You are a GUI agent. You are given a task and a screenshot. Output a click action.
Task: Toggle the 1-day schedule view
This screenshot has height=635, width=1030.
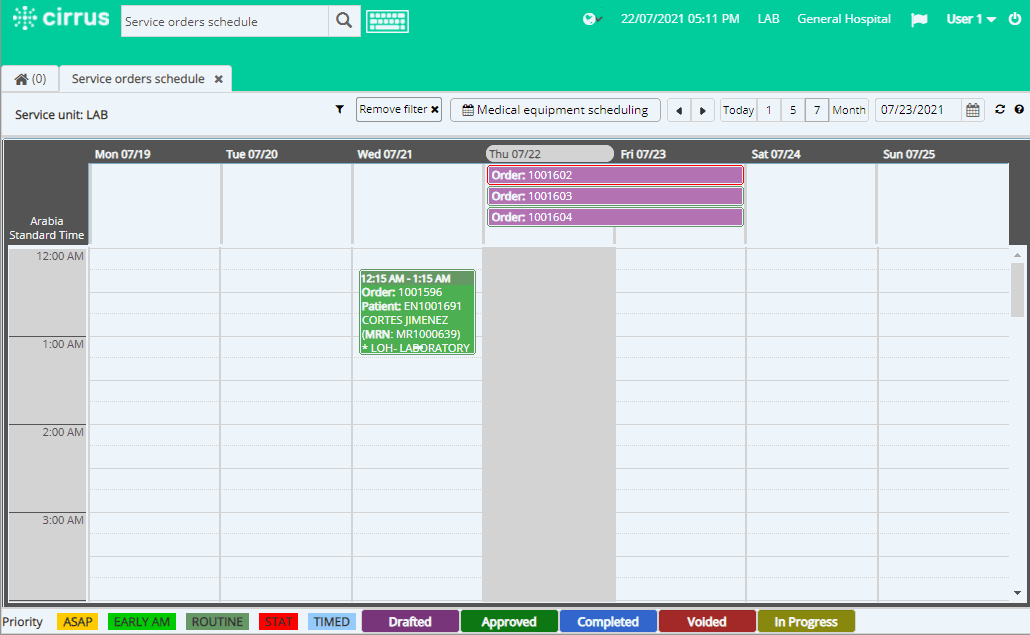click(768, 110)
